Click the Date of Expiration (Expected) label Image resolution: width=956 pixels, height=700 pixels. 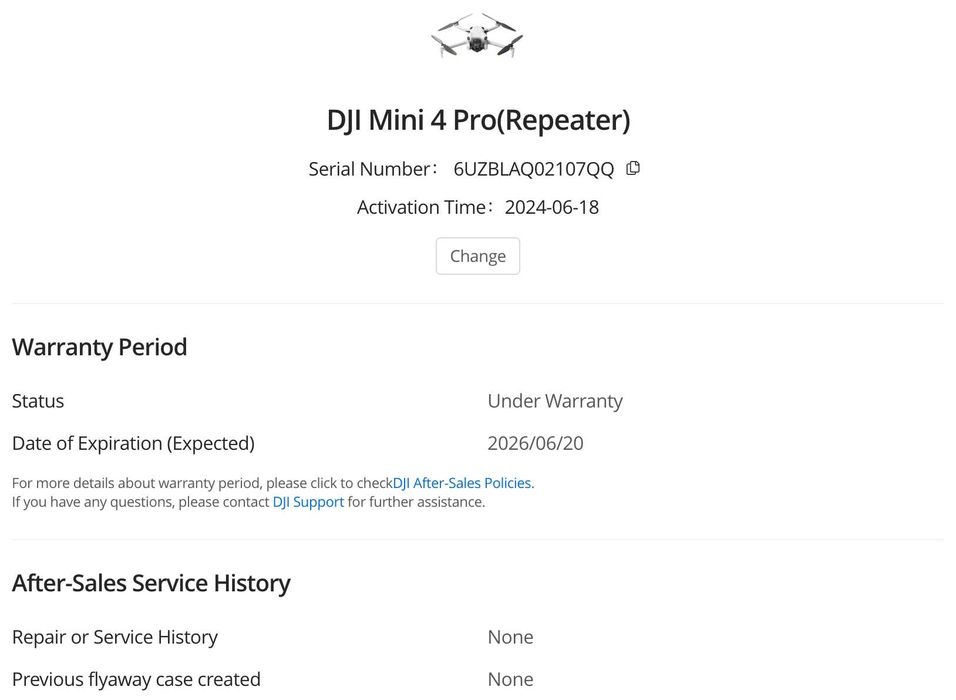coord(133,443)
